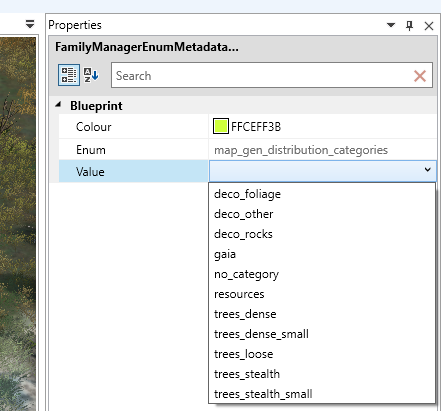Click the Properties panel title

(x=75, y=25)
